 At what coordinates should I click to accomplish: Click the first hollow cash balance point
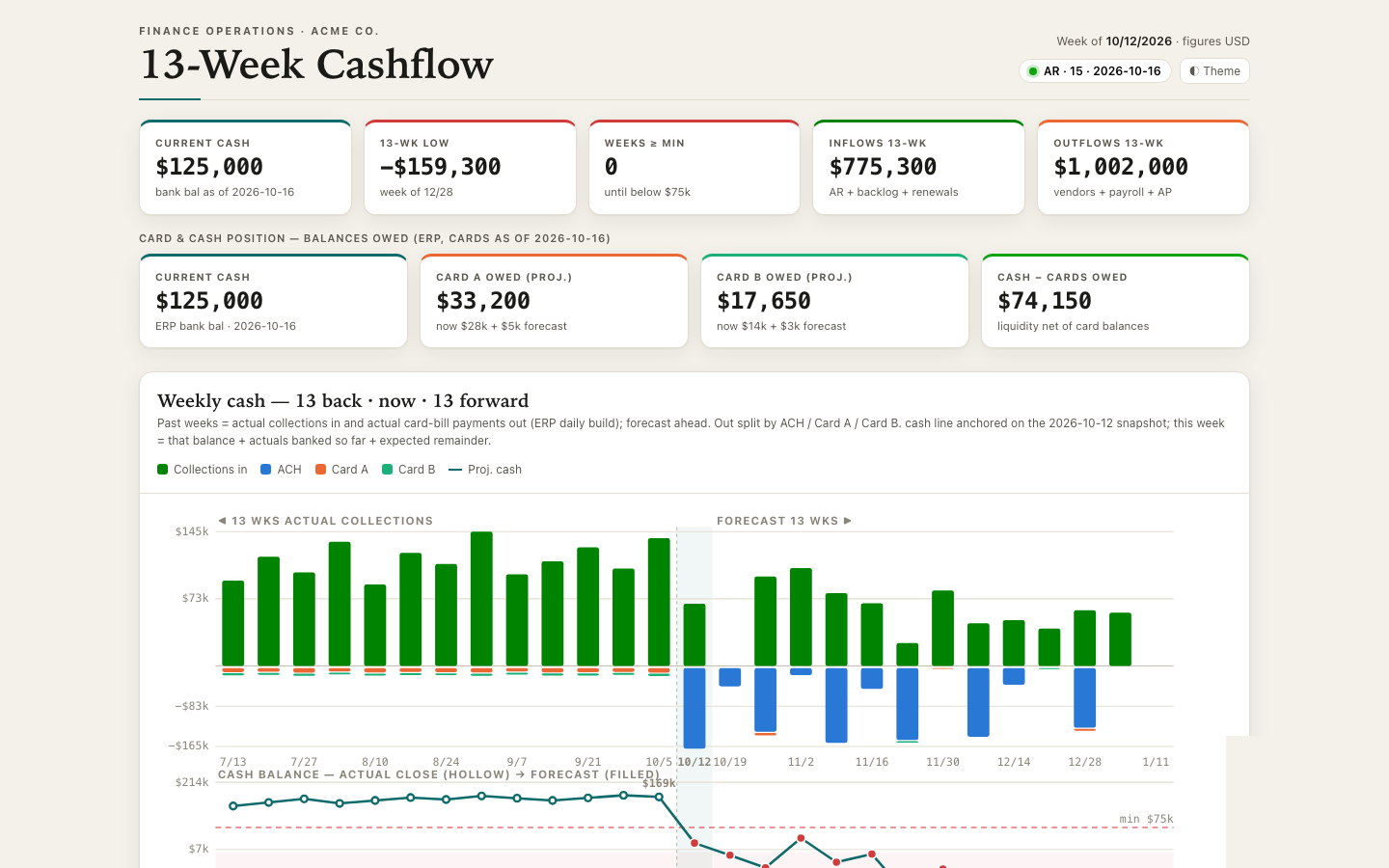pos(233,806)
